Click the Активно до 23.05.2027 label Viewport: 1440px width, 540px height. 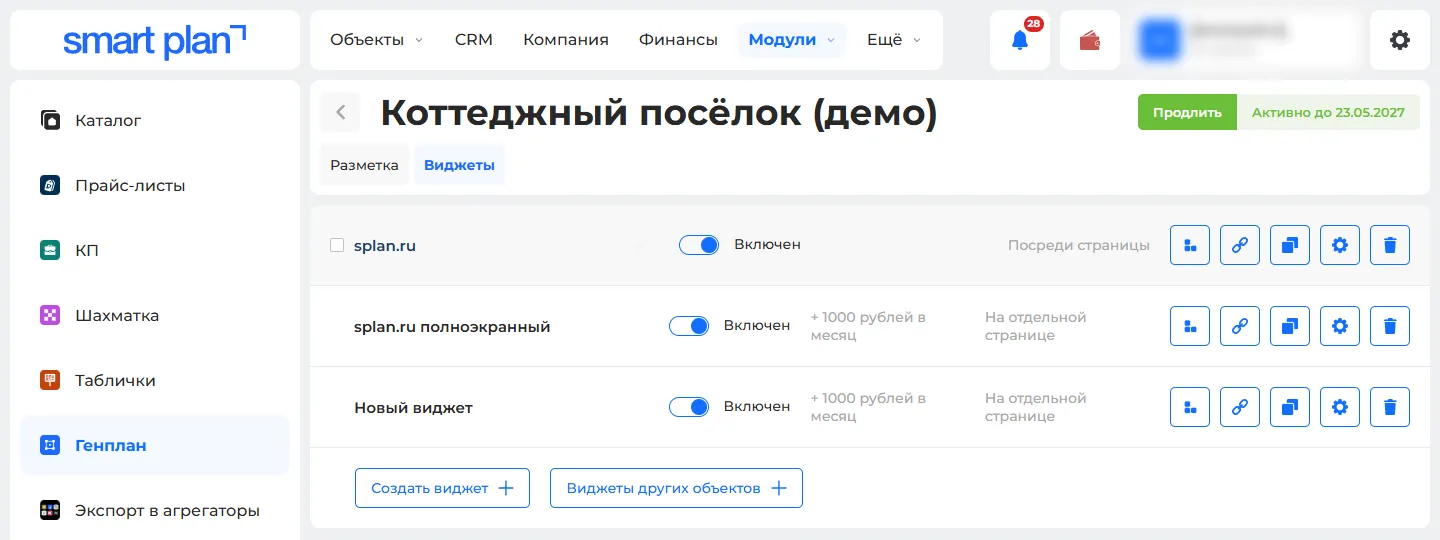pyautogui.click(x=1328, y=112)
